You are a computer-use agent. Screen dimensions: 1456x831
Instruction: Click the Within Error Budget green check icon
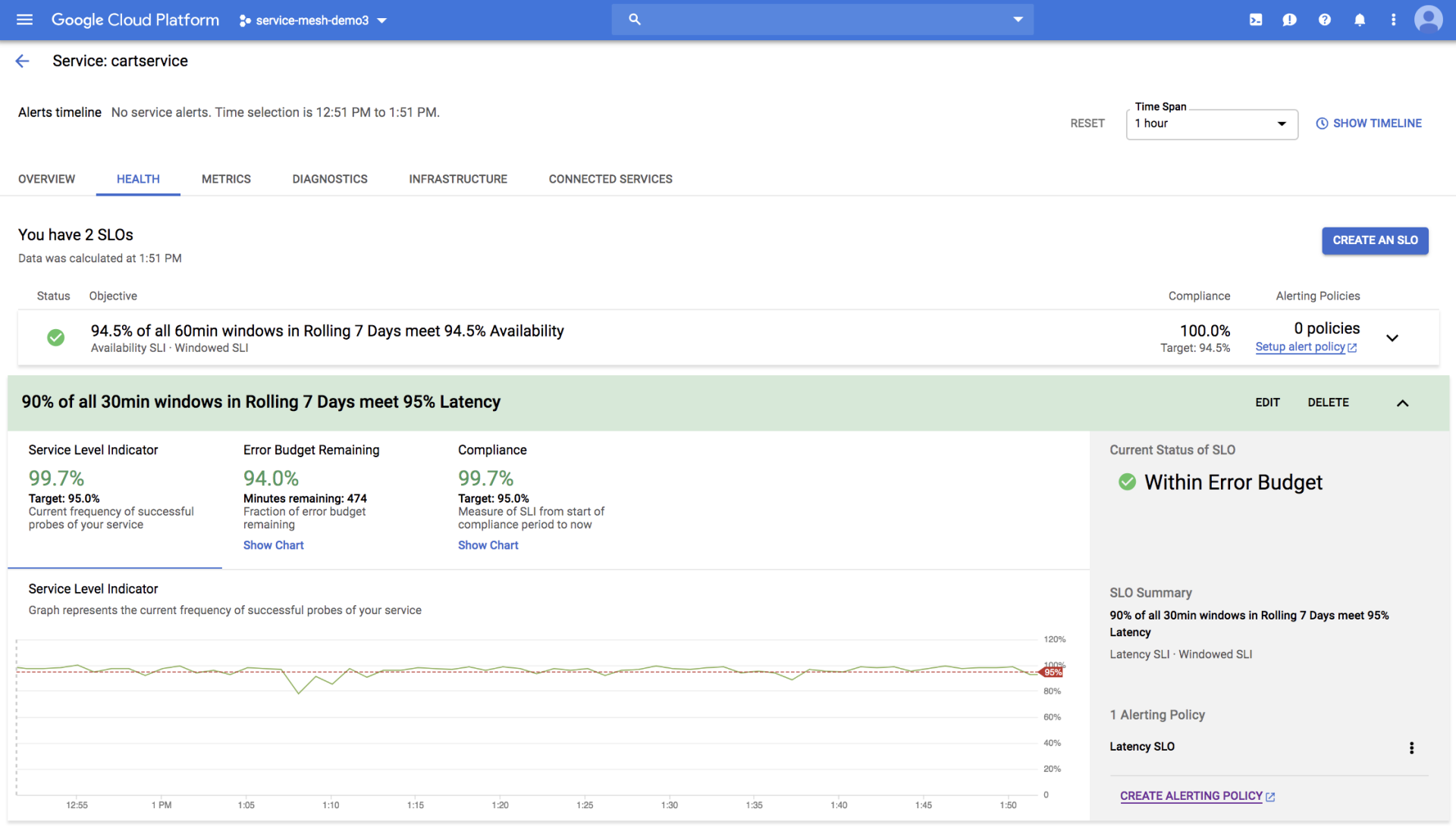pyautogui.click(x=1127, y=482)
